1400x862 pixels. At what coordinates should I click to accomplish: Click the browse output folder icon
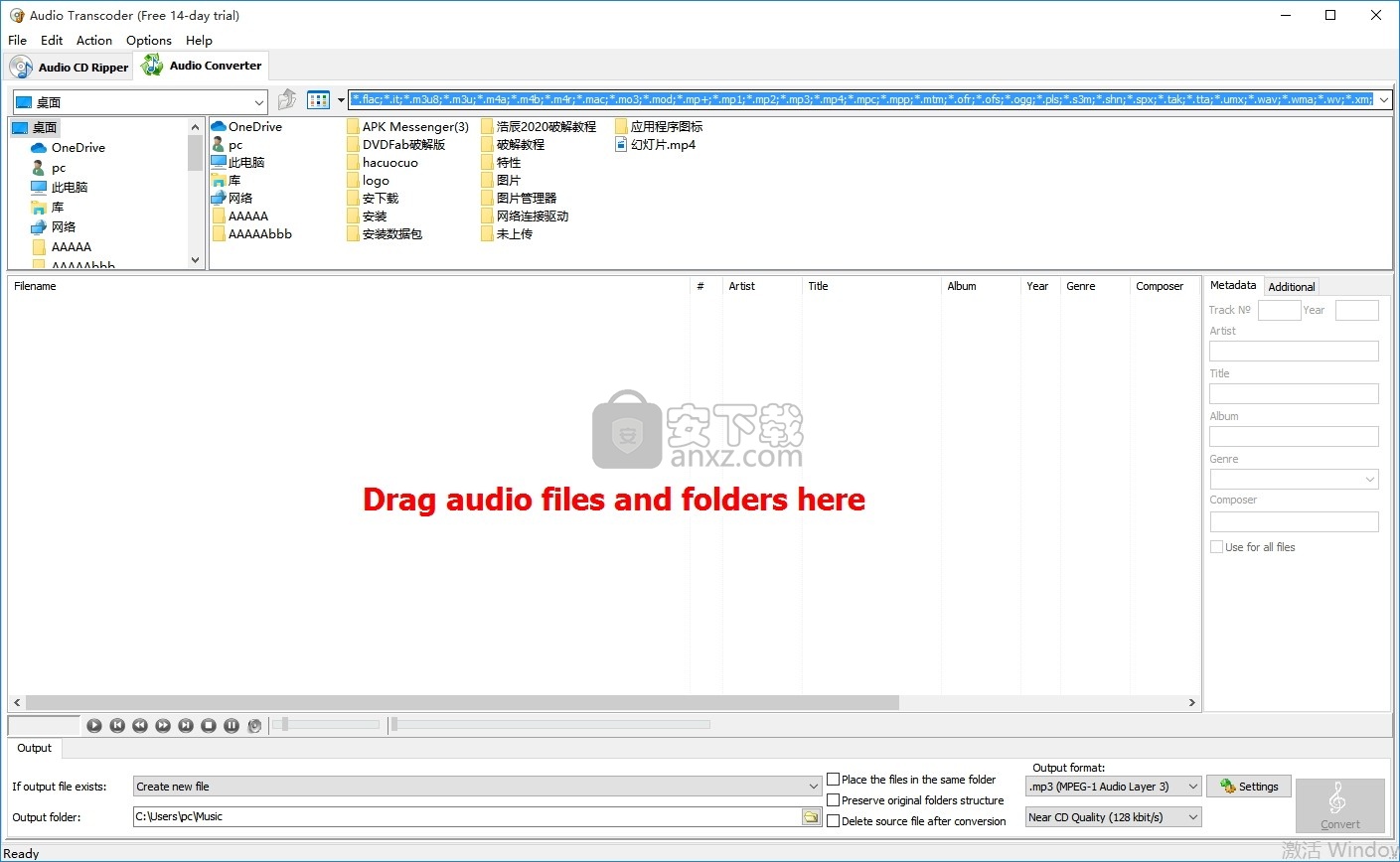(x=812, y=817)
